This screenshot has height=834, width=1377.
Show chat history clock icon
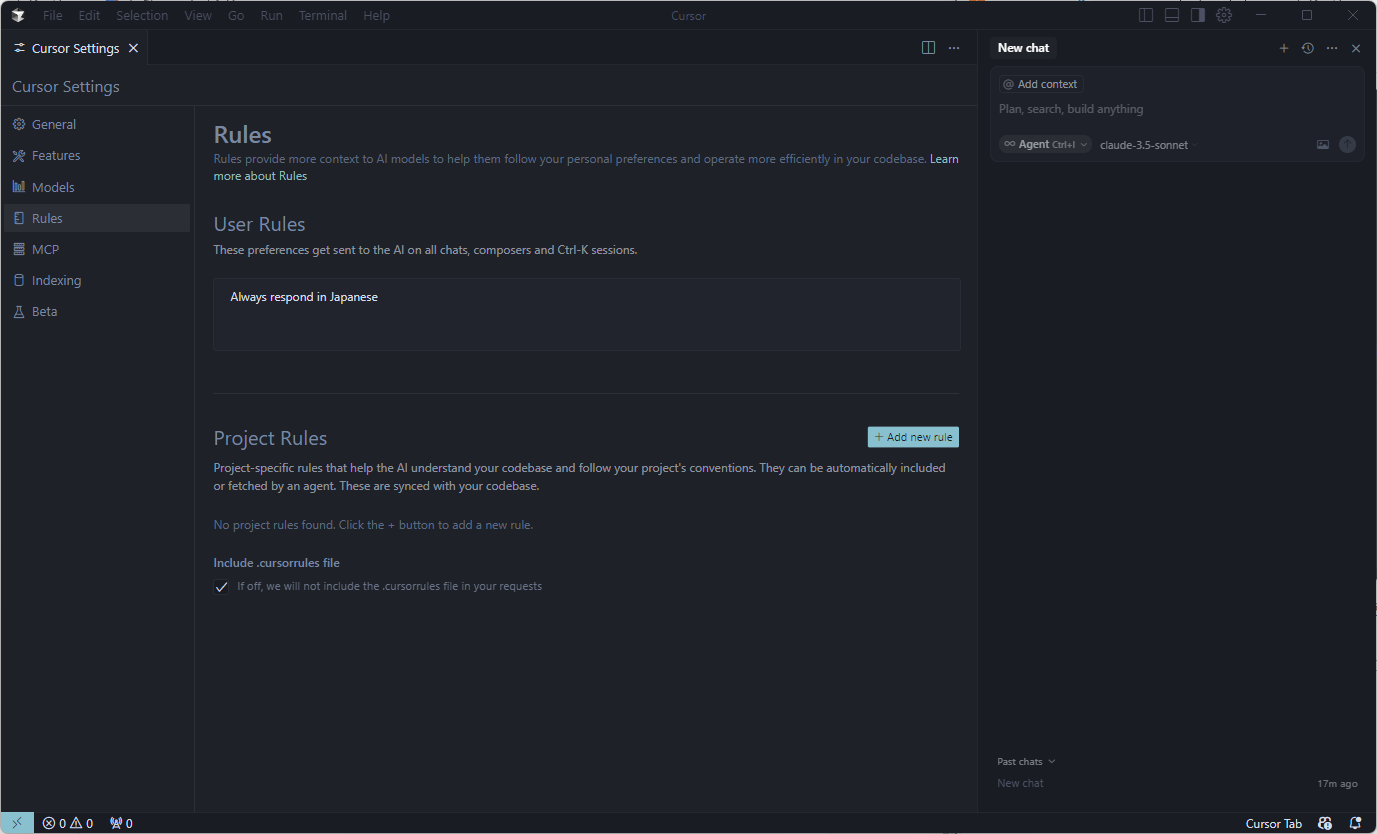(x=1307, y=48)
